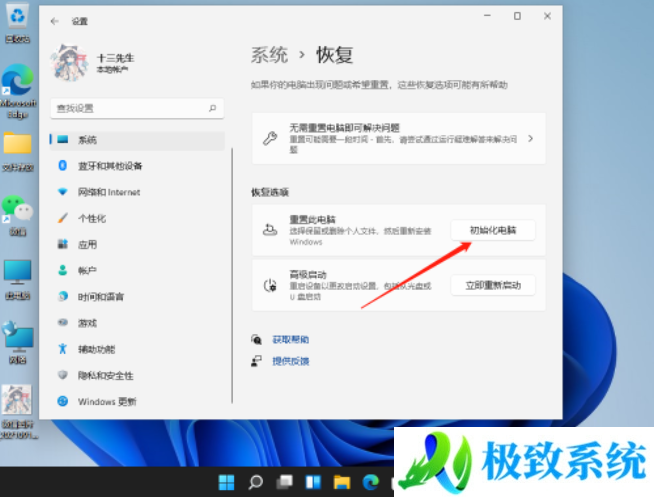Screen dimensions: 654x497
Task: Open the Windows Start button in taskbar
Action: point(226,482)
